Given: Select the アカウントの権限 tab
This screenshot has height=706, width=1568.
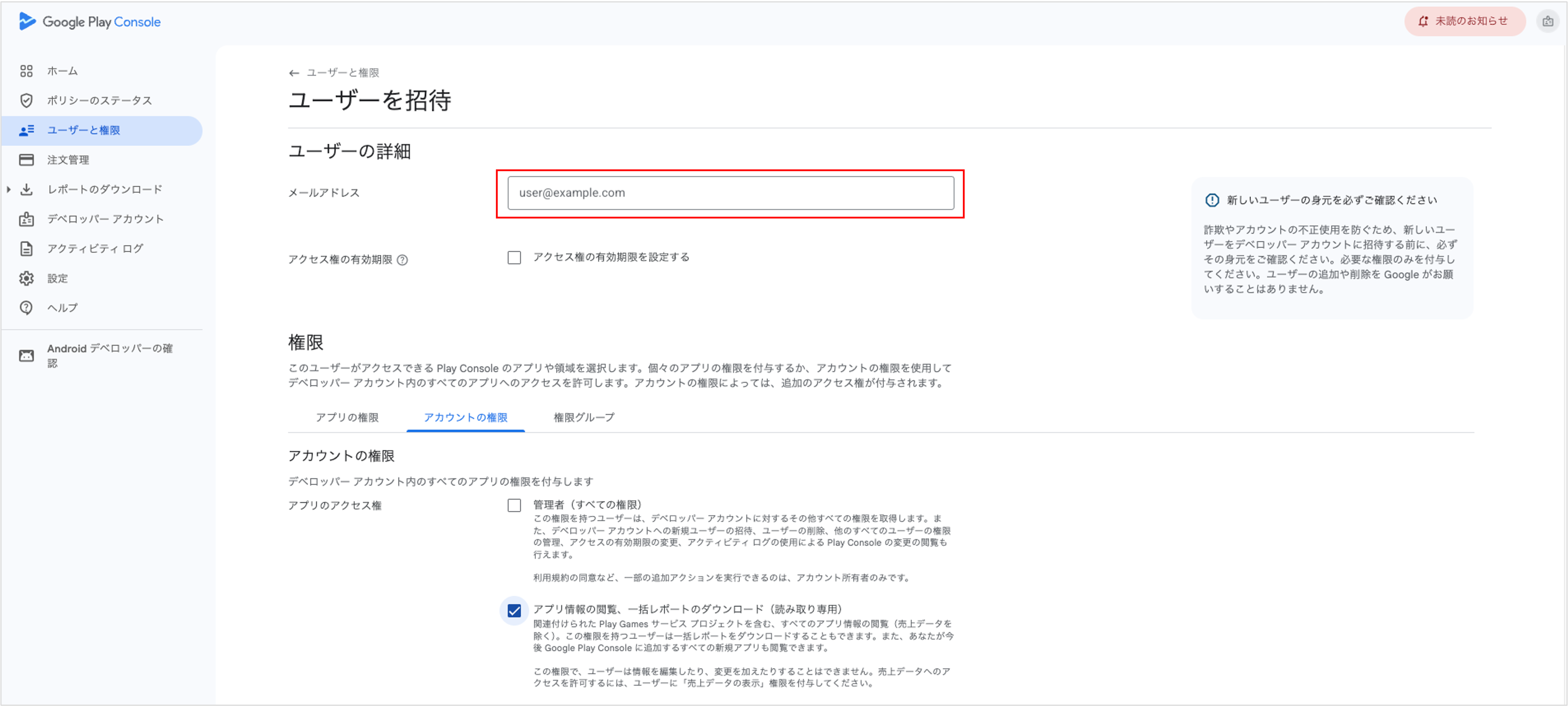Looking at the screenshot, I should pyautogui.click(x=466, y=418).
